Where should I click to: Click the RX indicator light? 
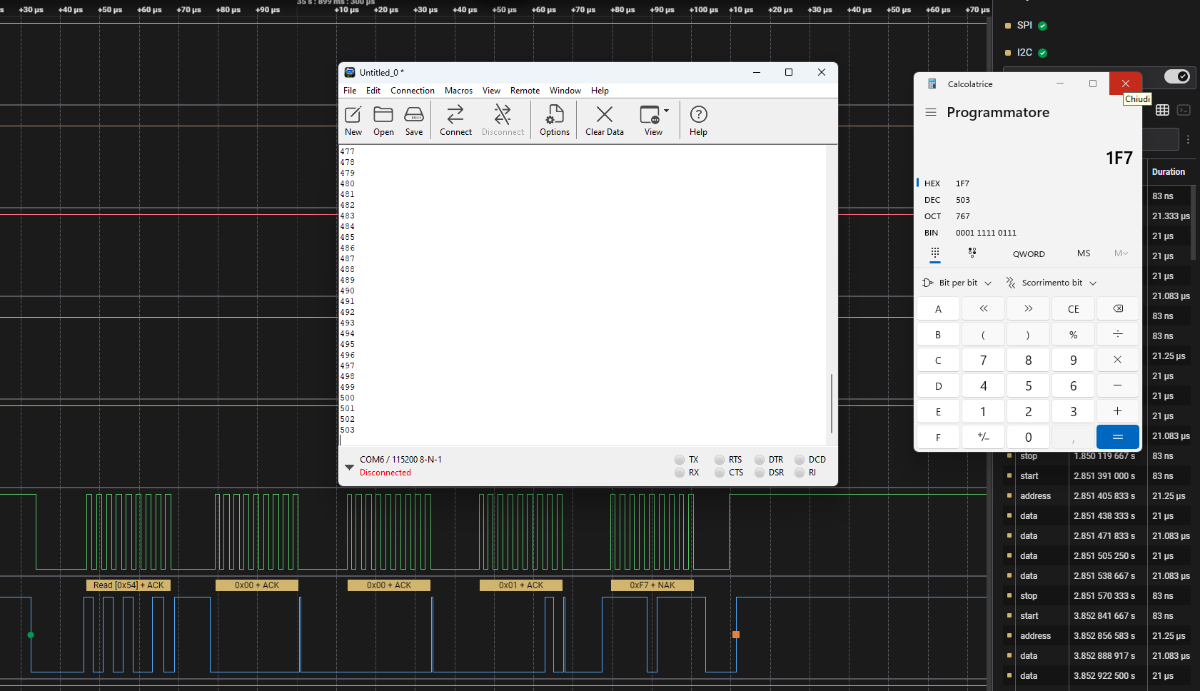(680, 472)
